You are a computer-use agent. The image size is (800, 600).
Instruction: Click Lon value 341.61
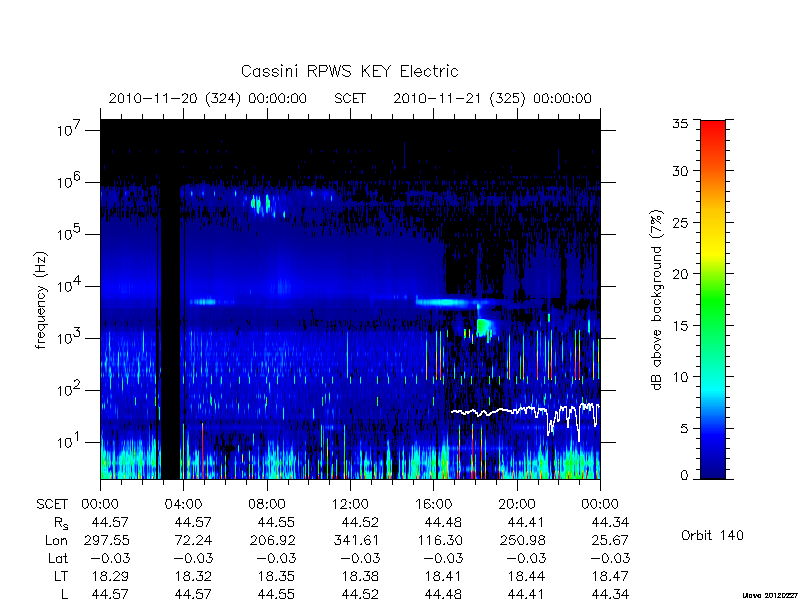tap(358, 540)
